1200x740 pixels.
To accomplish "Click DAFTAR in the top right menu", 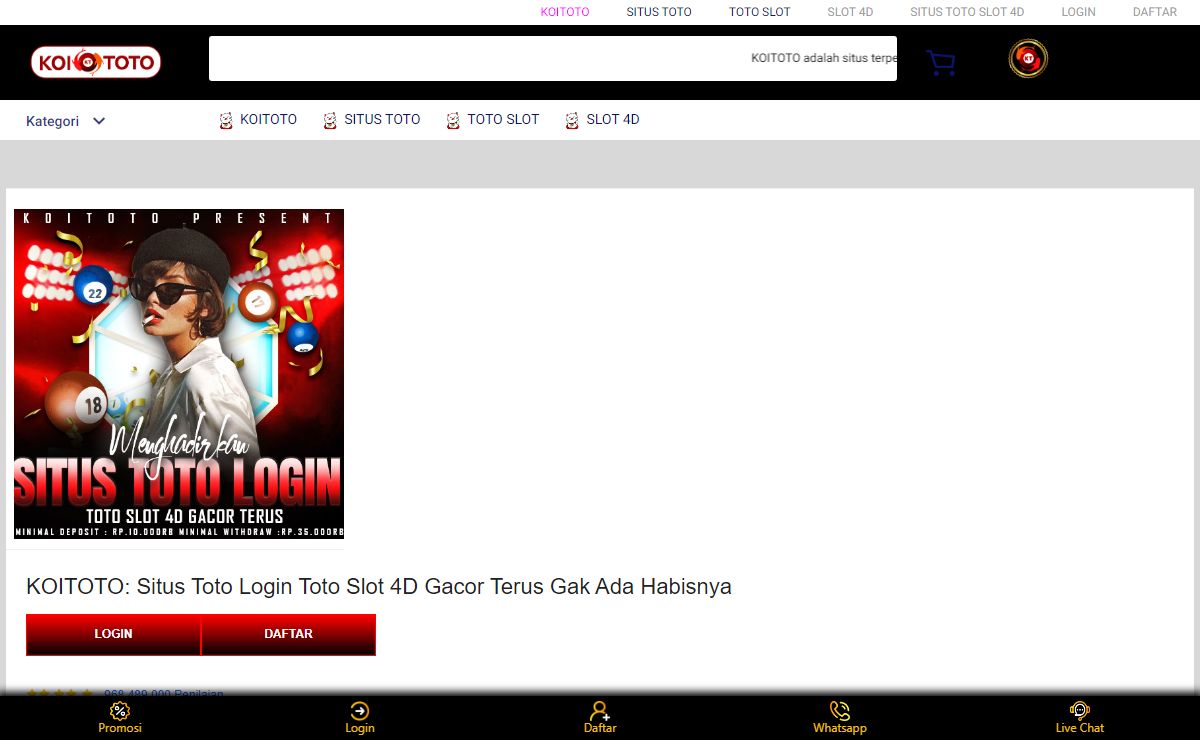I will pos(1154,12).
